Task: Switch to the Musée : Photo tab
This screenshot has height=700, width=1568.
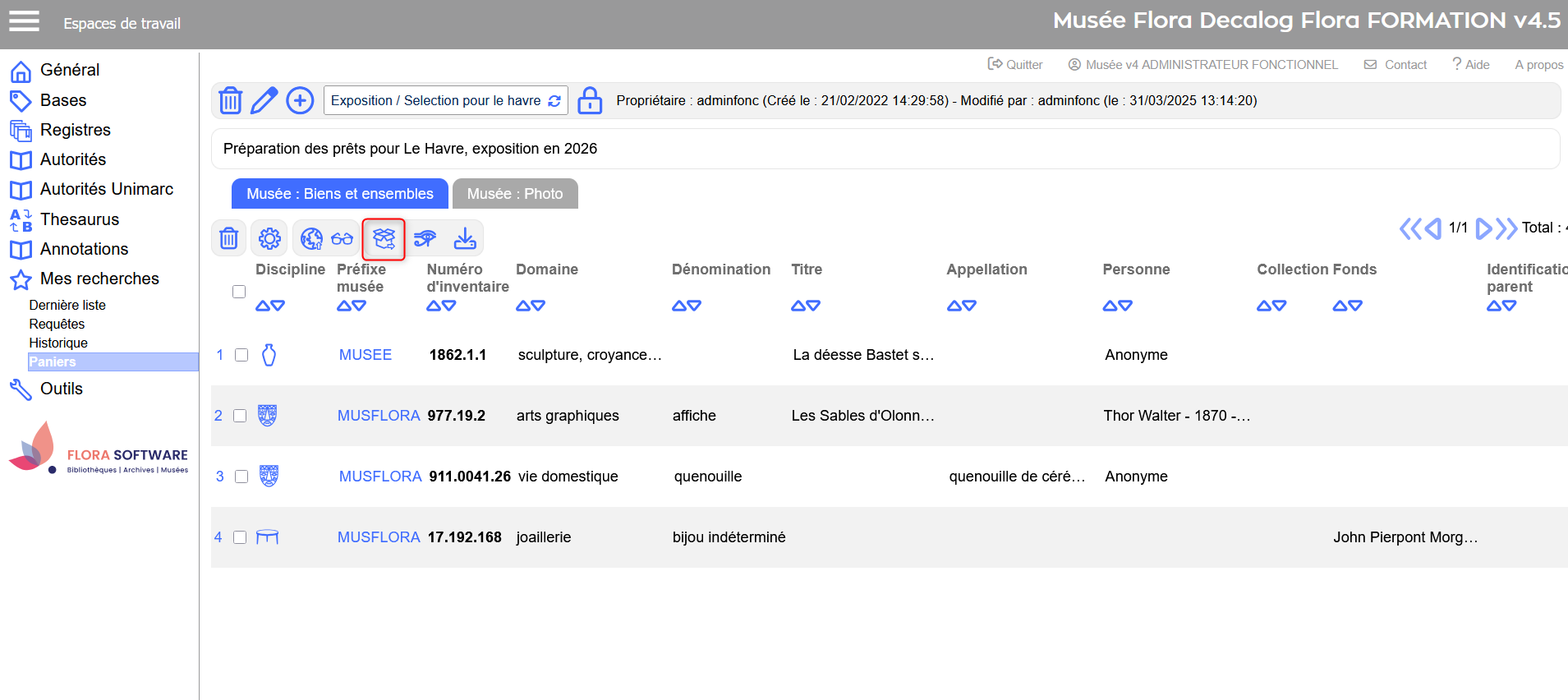Action: coord(515,194)
